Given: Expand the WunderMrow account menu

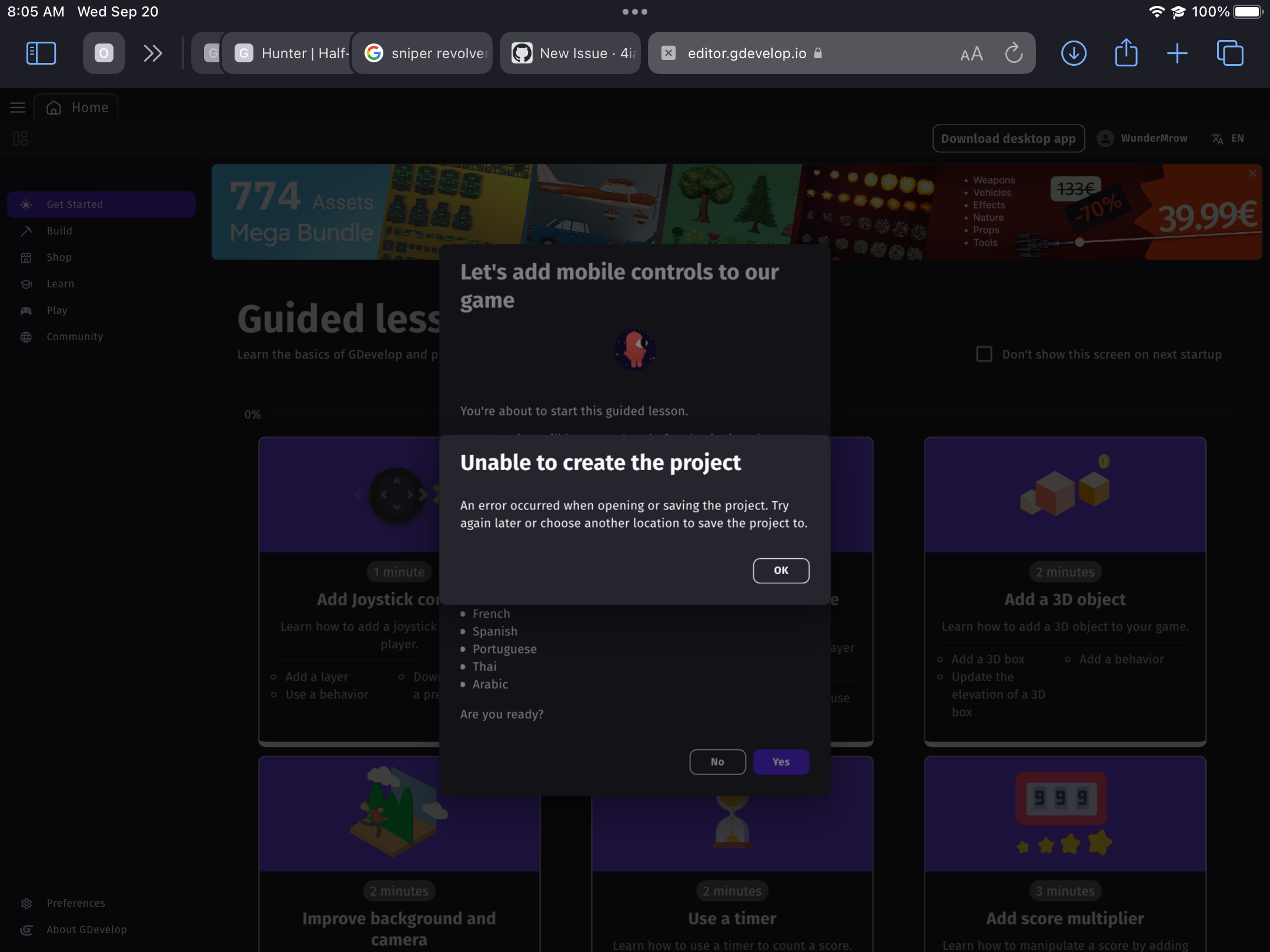Looking at the screenshot, I should (1142, 138).
